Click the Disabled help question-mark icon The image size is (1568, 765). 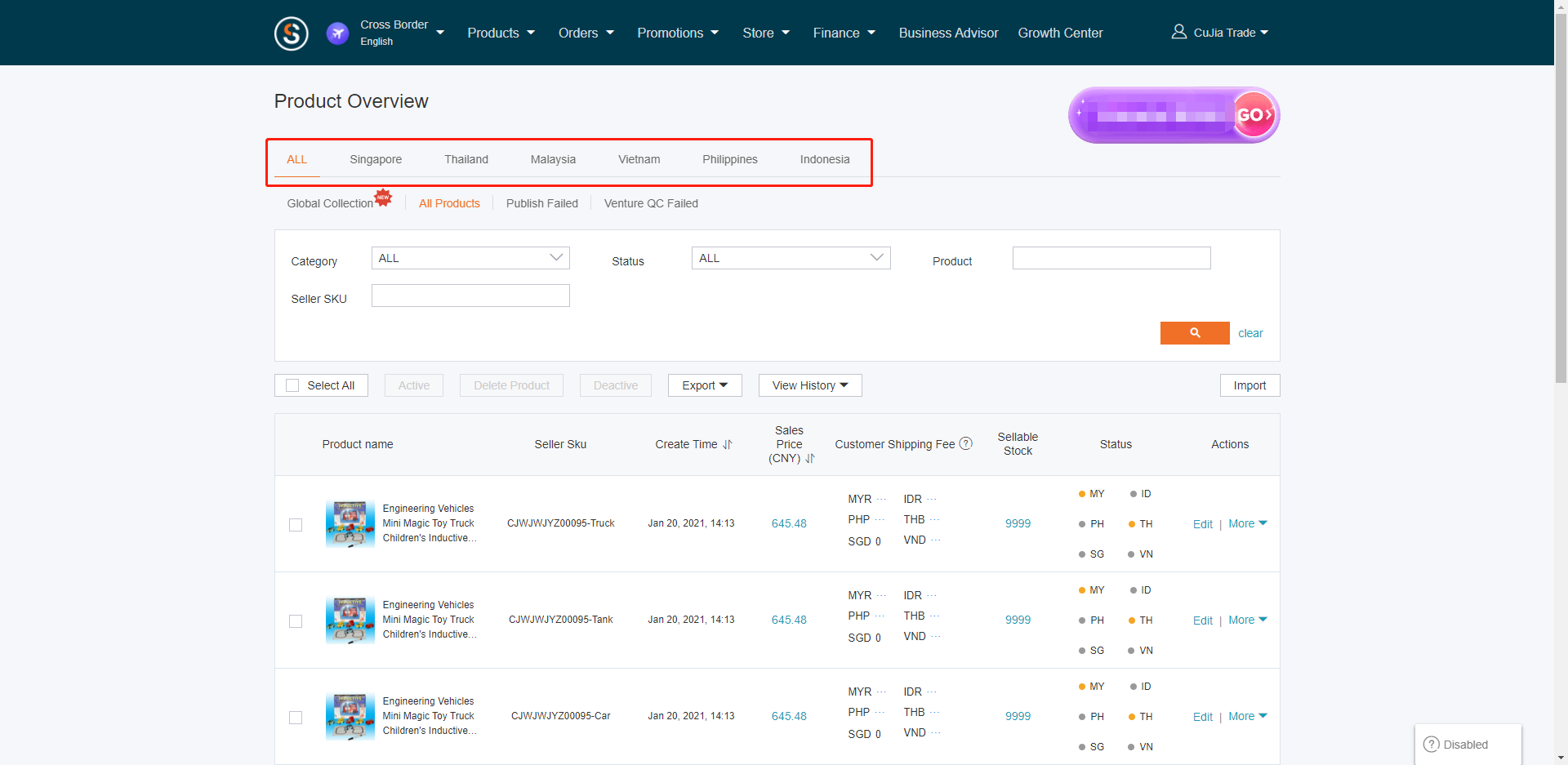click(1432, 744)
